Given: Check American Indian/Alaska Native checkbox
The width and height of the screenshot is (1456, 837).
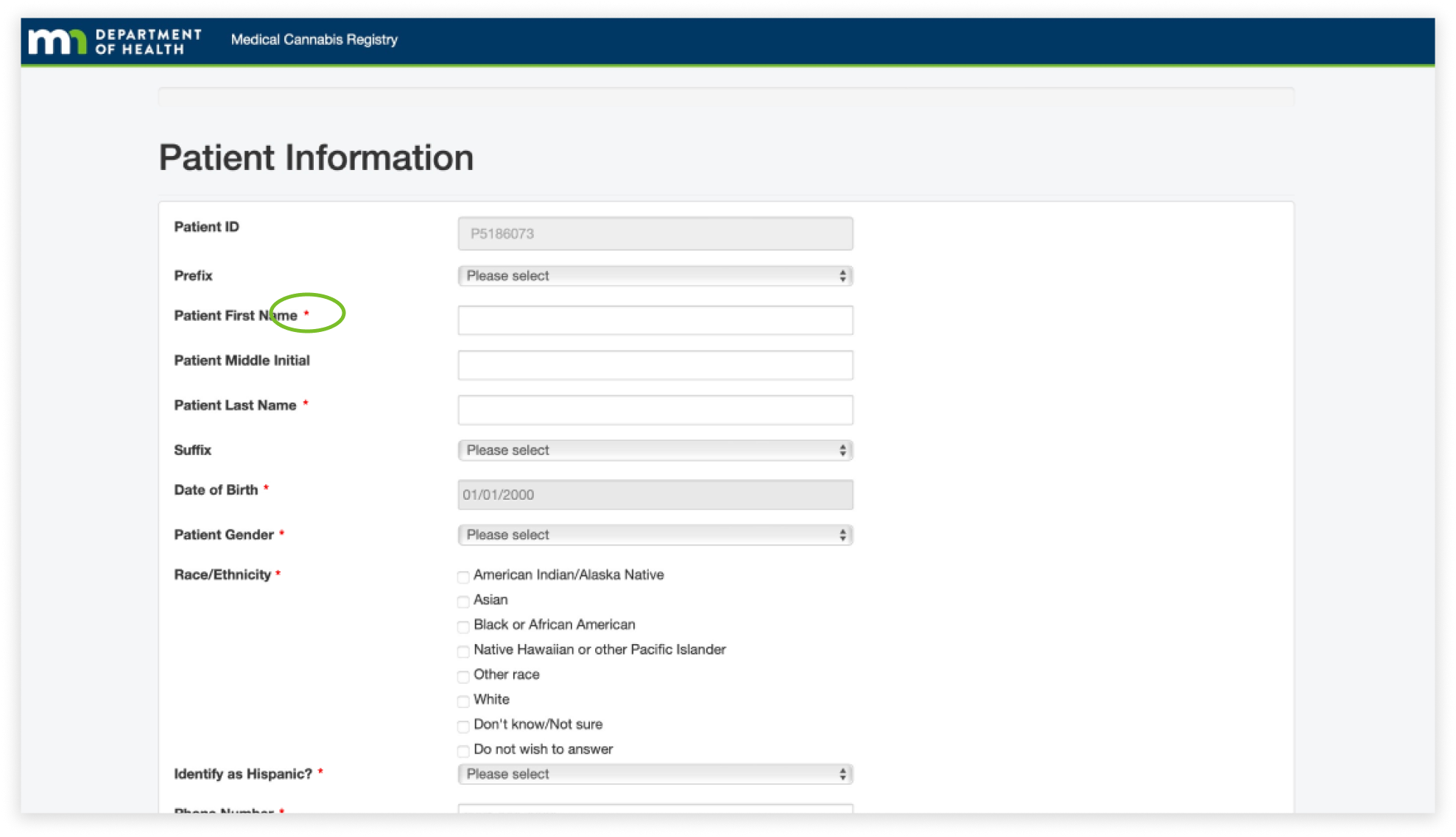Looking at the screenshot, I should [463, 577].
